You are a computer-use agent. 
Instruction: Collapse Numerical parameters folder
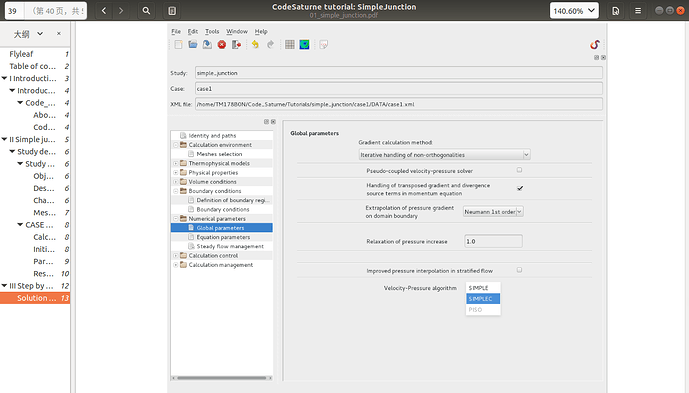pos(176,218)
